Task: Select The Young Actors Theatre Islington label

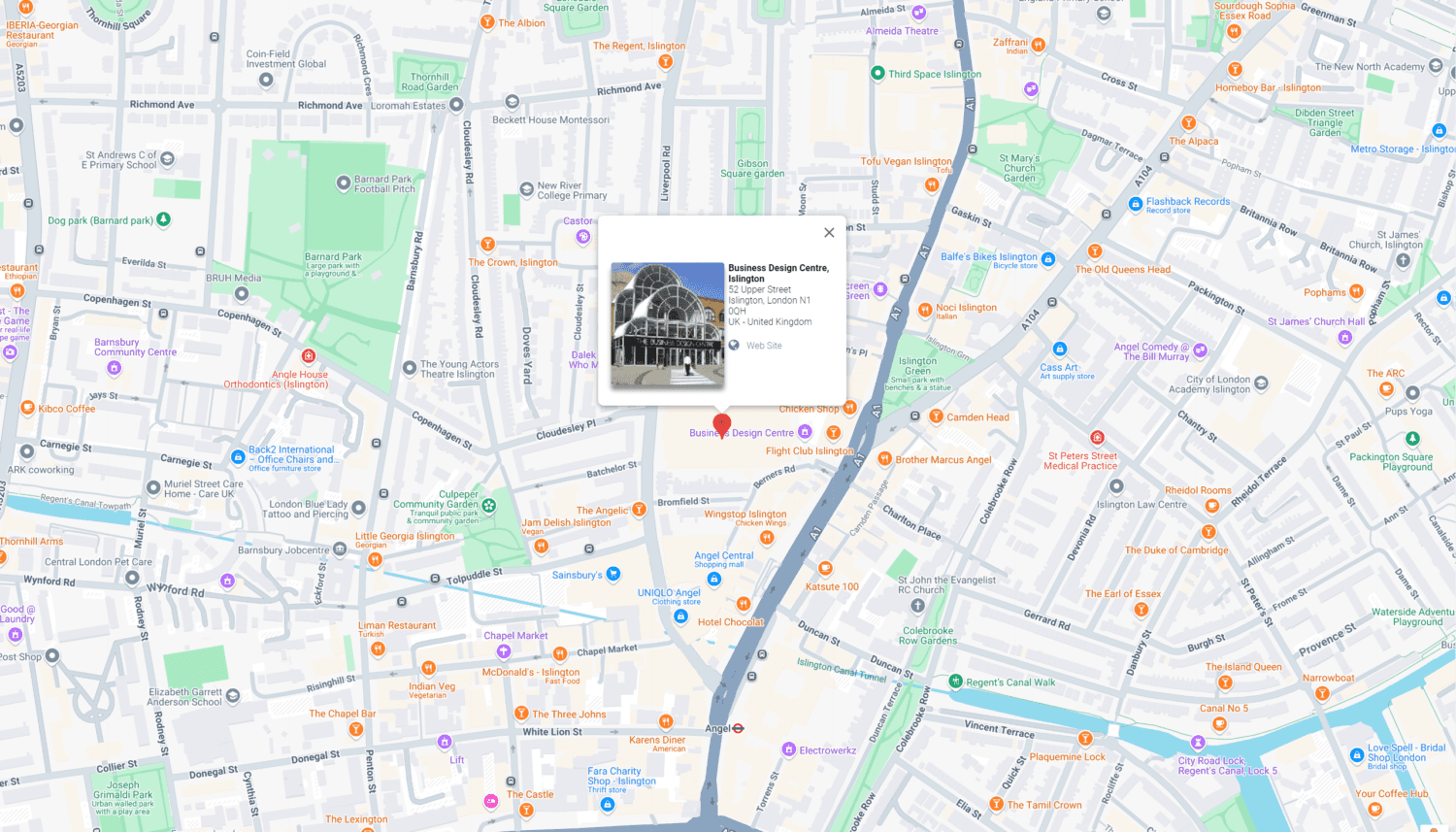Action: (x=459, y=369)
